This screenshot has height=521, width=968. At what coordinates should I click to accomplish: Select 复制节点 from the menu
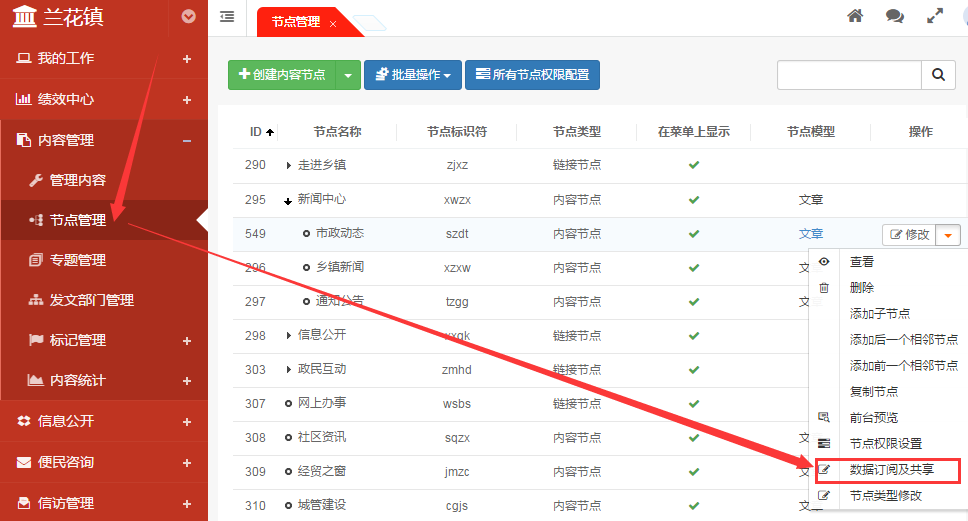874,391
